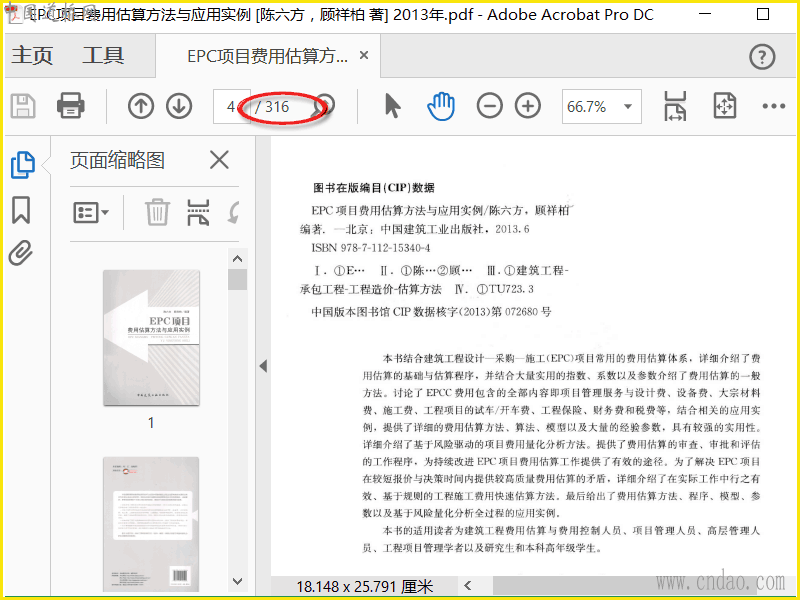This screenshot has height=600, width=800.
Task: Click the page number input field
Action: click(x=232, y=107)
